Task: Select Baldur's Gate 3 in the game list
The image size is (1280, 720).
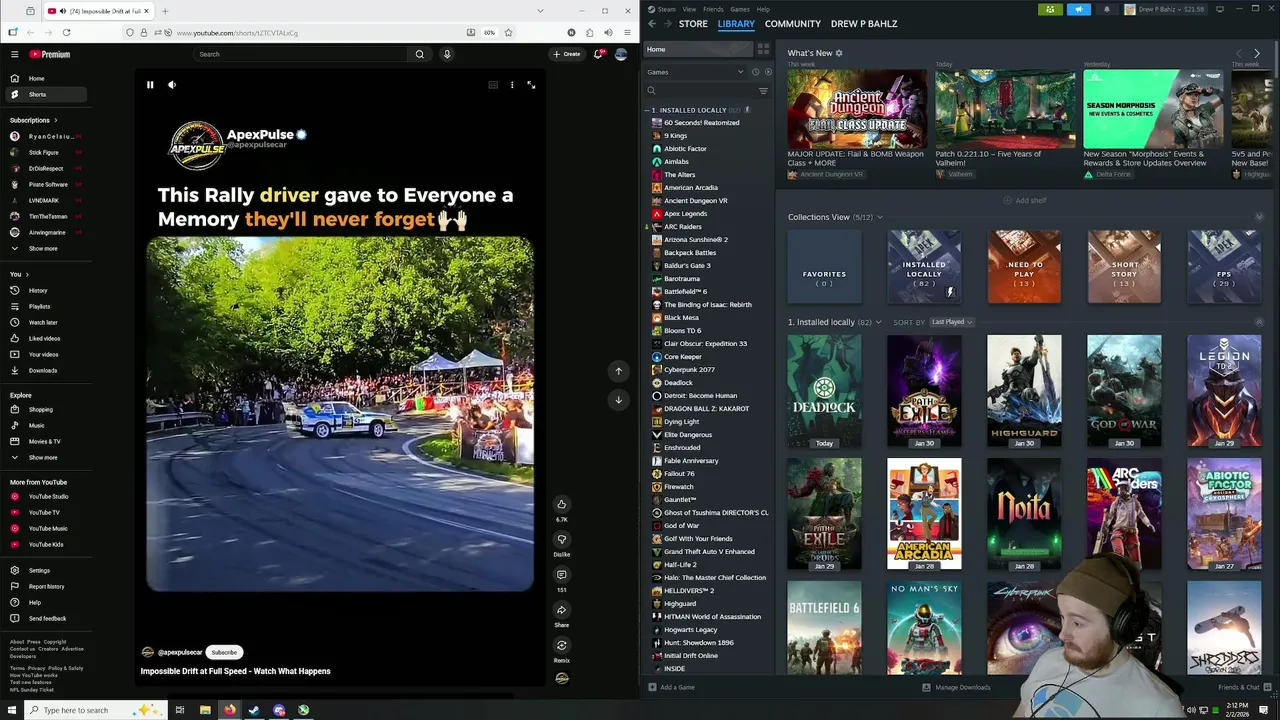Action: coord(687,265)
